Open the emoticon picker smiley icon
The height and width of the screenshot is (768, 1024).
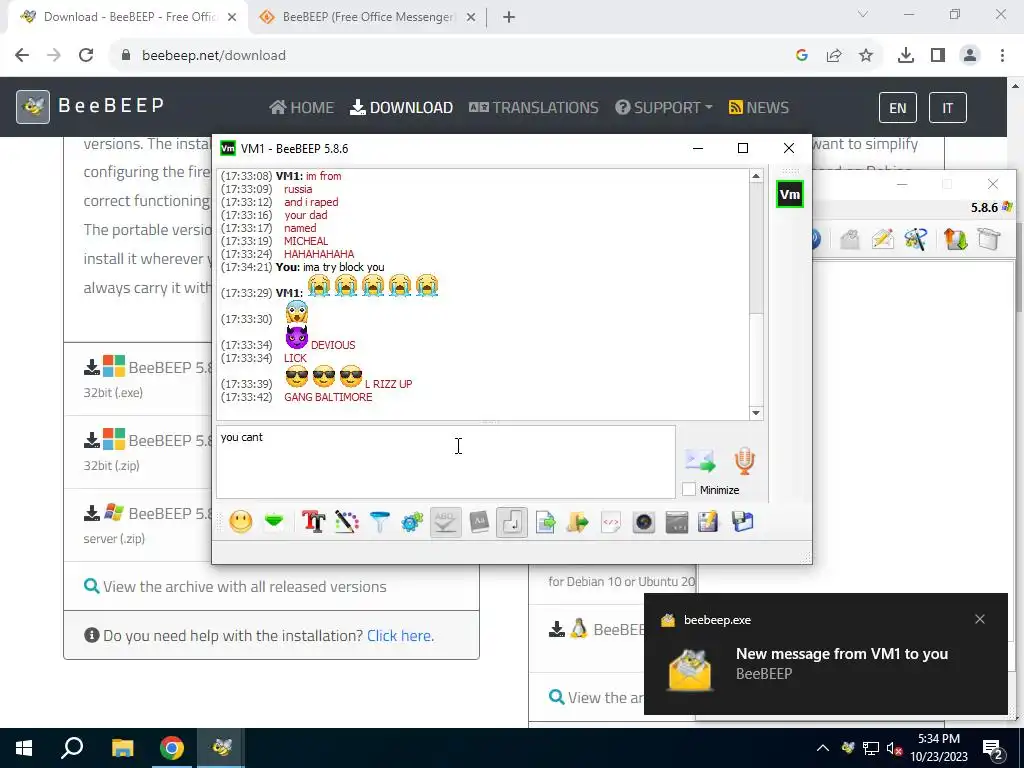(x=241, y=522)
